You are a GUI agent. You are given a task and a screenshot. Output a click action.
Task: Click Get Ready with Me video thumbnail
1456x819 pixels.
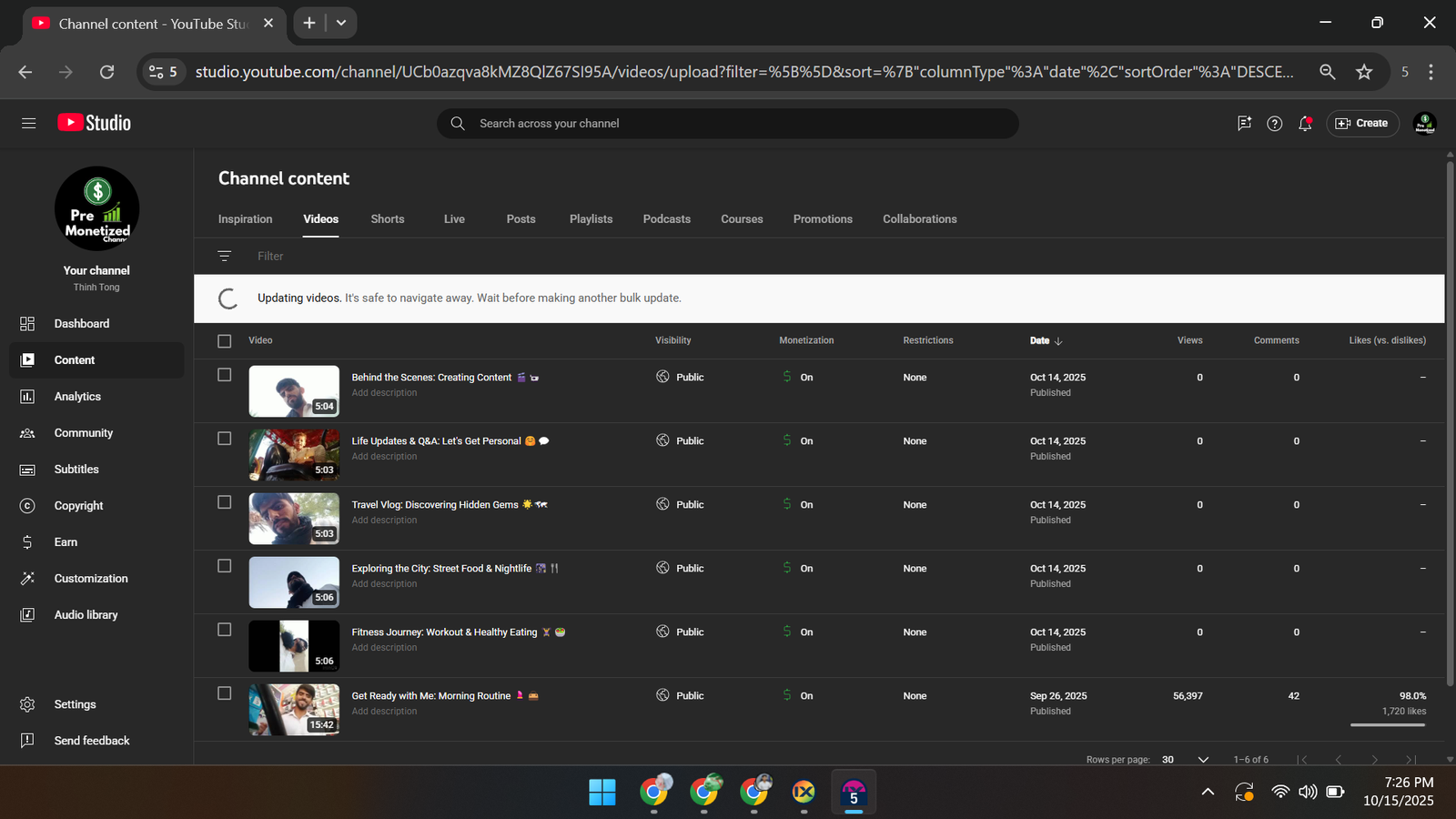(294, 710)
